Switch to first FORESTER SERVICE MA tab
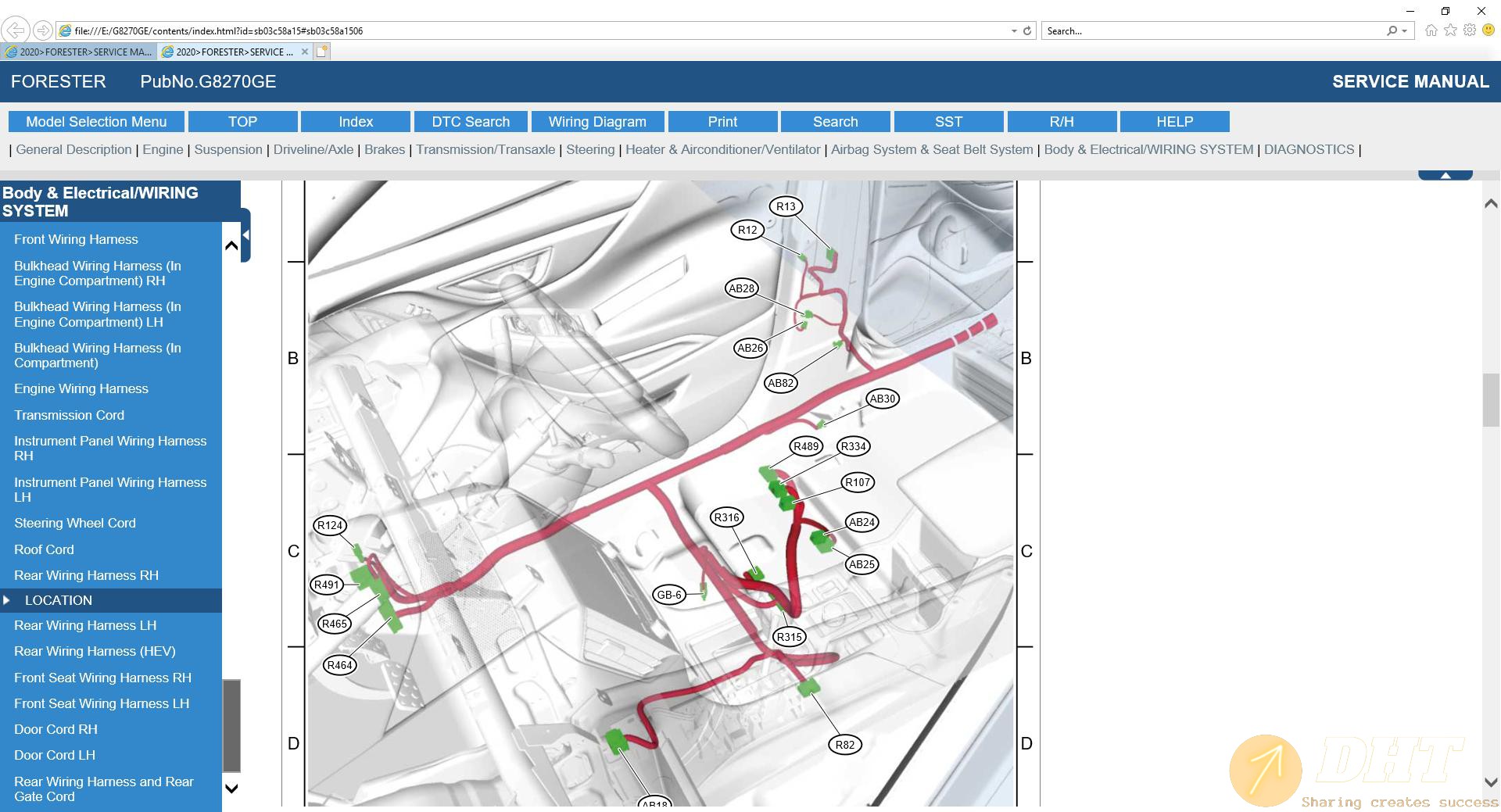The width and height of the screenshot is (1501, 812). [x=78, y=52]
